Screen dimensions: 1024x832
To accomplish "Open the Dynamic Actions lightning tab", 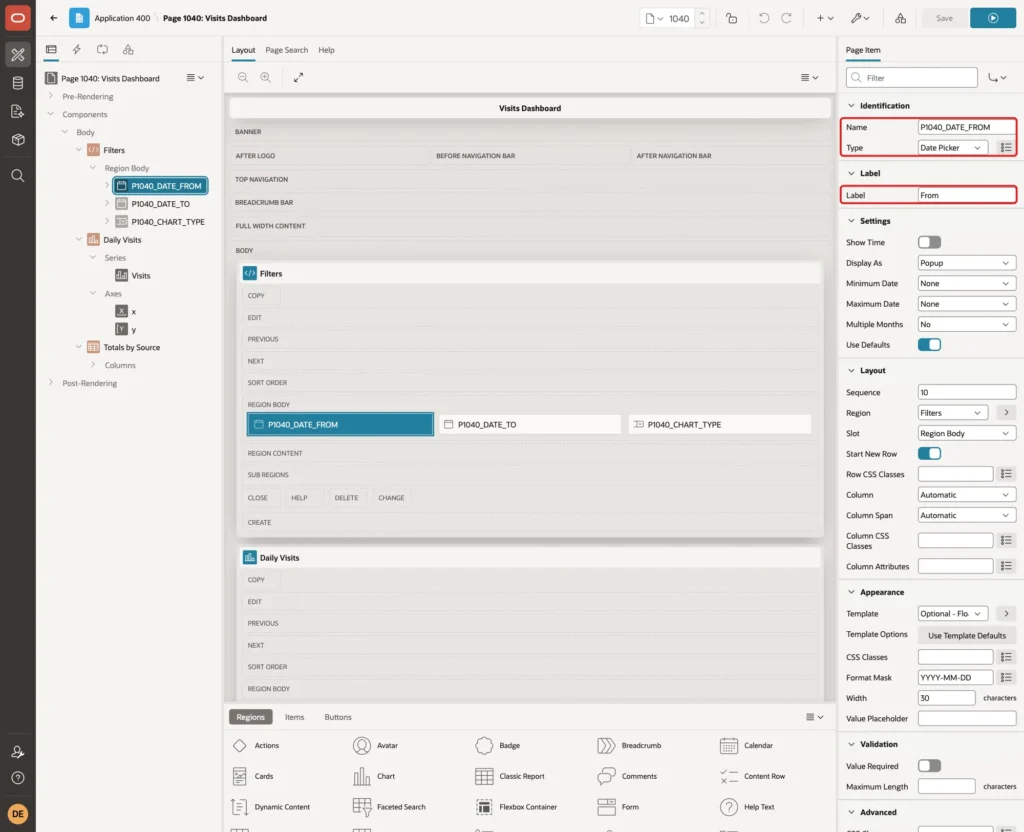I will (x=76, y=50).
